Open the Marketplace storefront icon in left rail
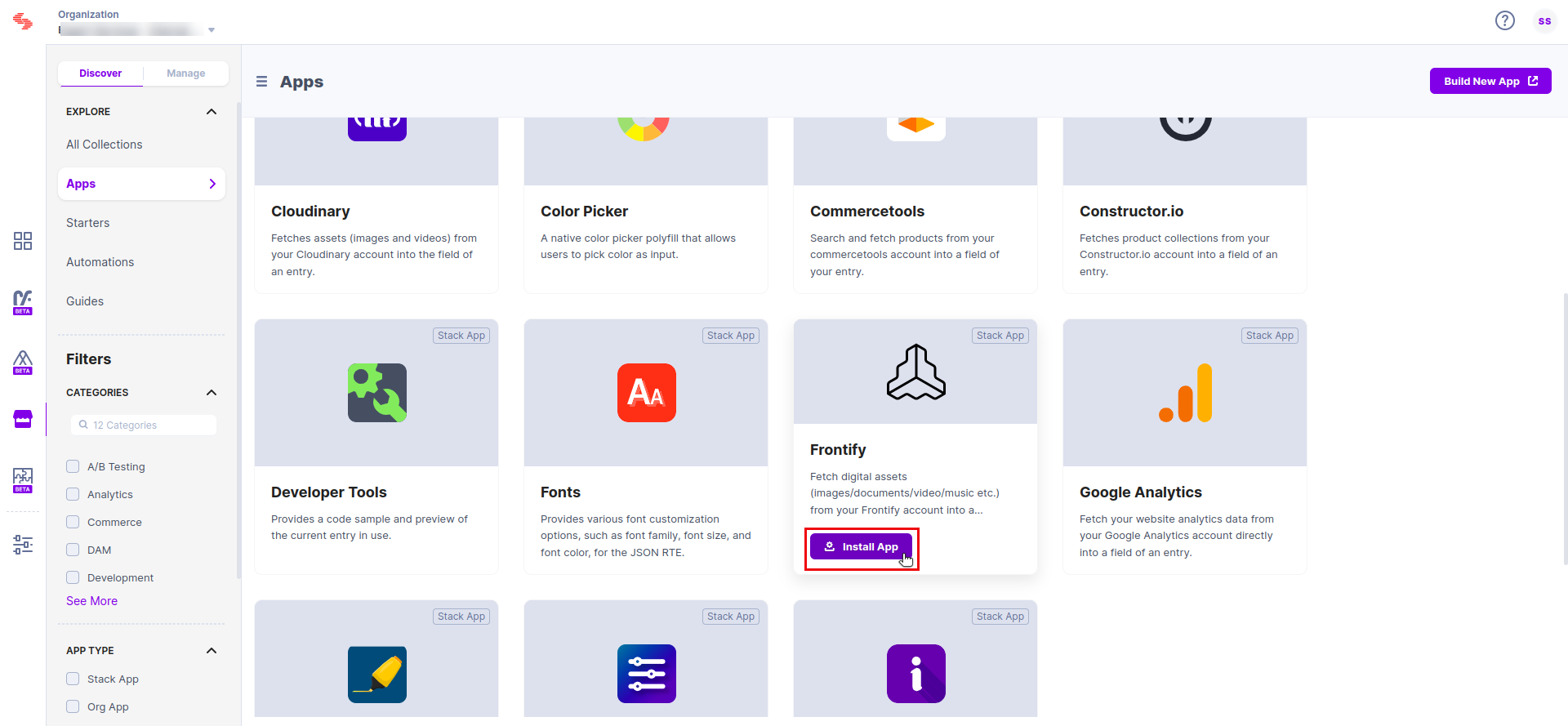This screenshot has height=726, width=1568. click(x=23, y=420)
